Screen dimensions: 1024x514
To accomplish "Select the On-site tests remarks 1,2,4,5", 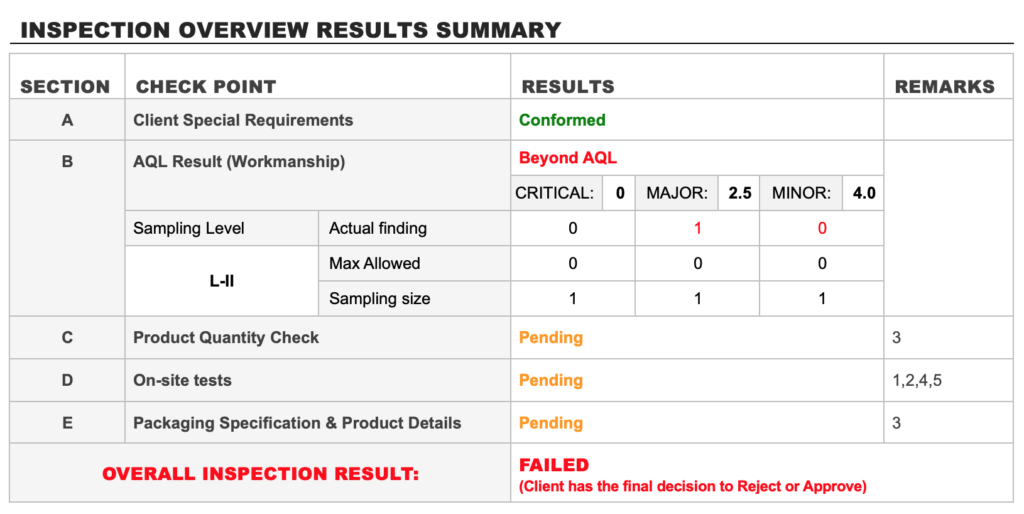I will (x=919, y=380).
